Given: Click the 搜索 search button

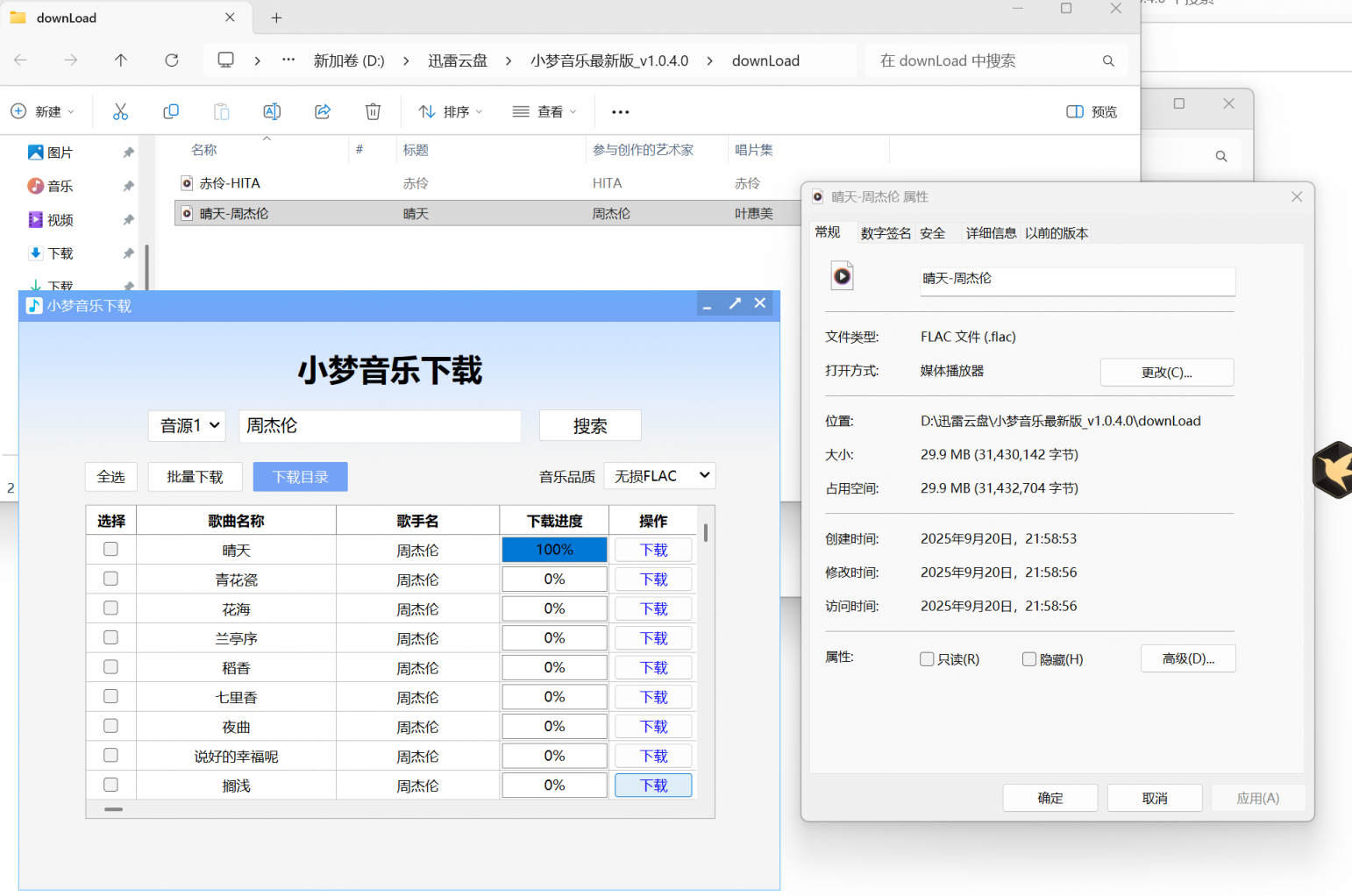Looking at the screenshot, I should point(590,426).
